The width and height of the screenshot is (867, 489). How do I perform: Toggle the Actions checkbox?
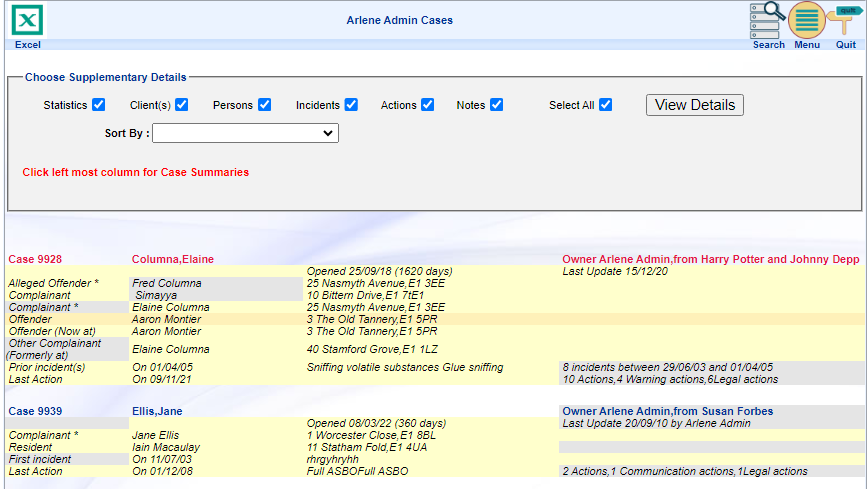click(427, 105)
